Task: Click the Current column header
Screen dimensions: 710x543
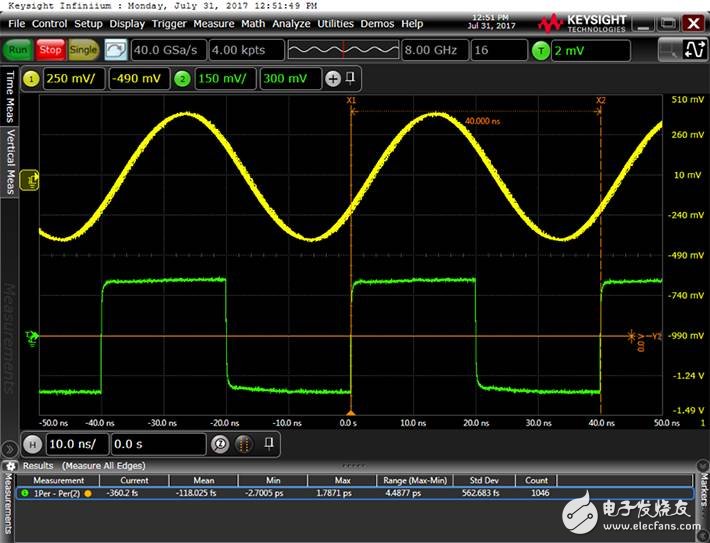Action: [134, 480]
